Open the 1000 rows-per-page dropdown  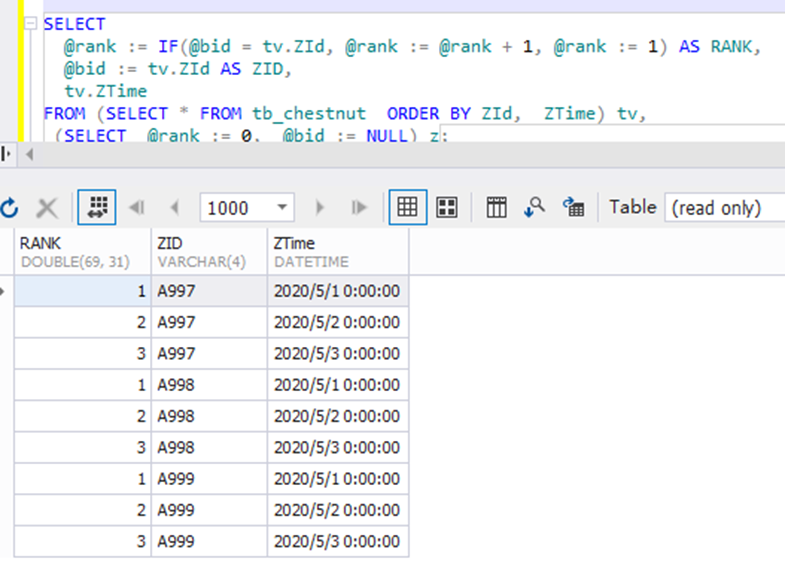[x=282, y=207]
